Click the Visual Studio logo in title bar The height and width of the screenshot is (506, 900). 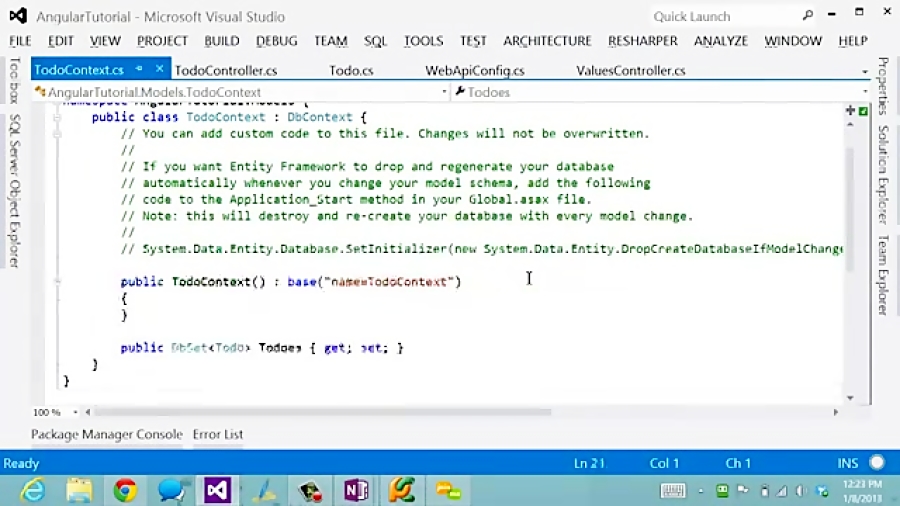(18, 16)
